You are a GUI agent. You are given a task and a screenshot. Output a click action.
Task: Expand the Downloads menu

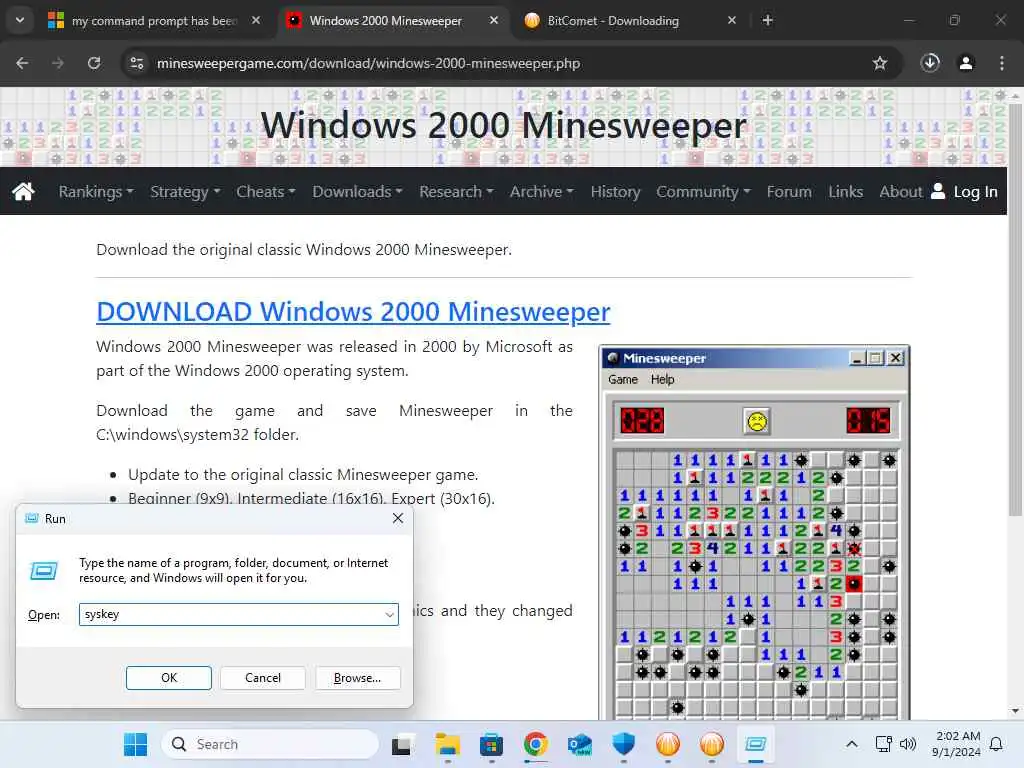click(x=357, y=191)
